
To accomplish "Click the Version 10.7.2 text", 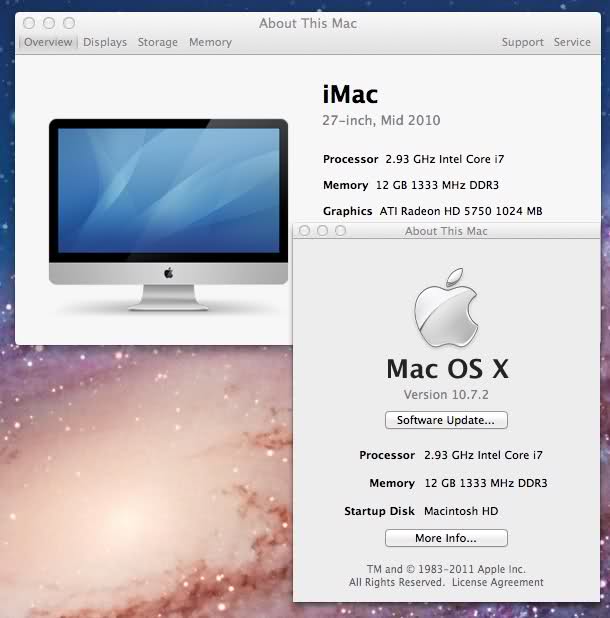I will pos(446,395).
